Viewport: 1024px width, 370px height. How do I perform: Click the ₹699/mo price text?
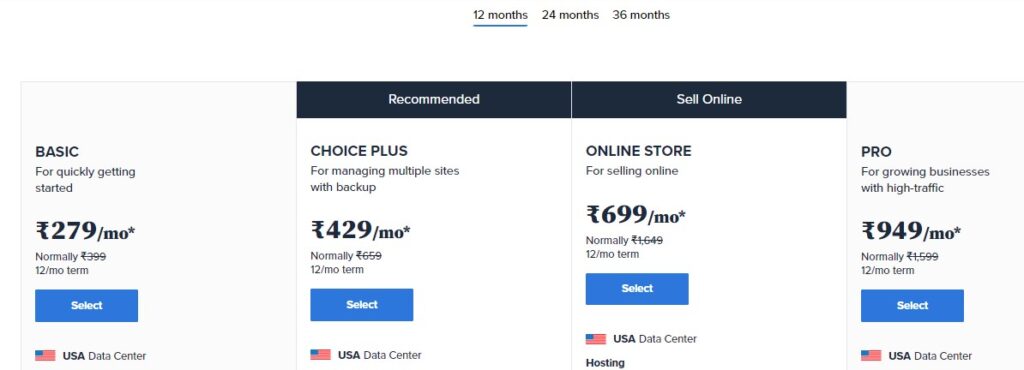[636, 215]
